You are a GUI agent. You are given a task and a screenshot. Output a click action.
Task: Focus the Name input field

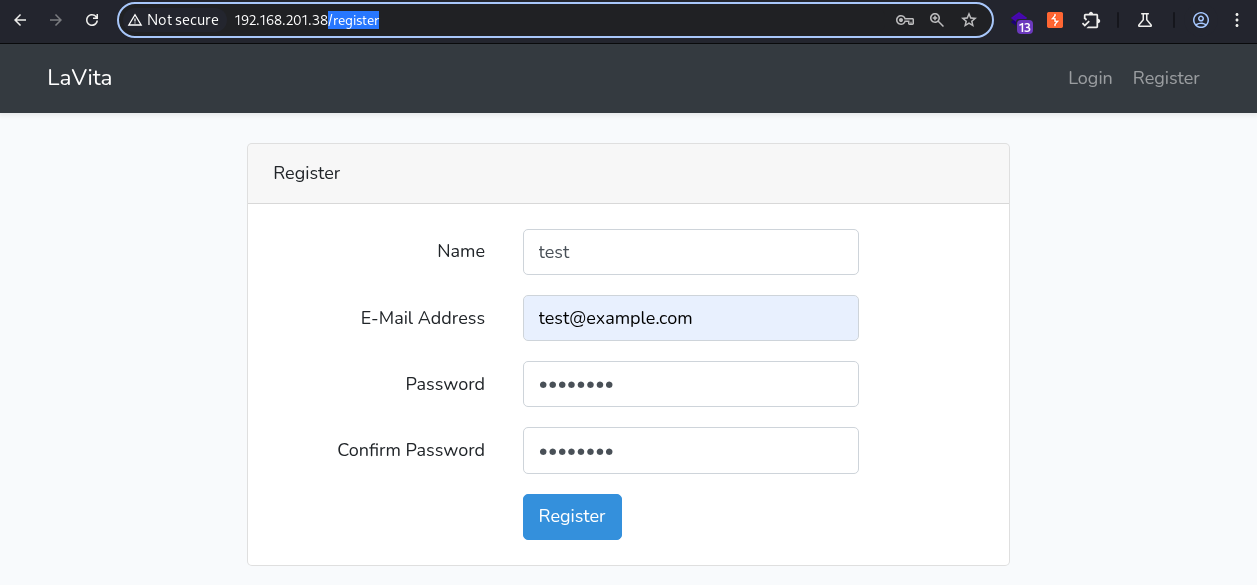(x=690, y=252)
